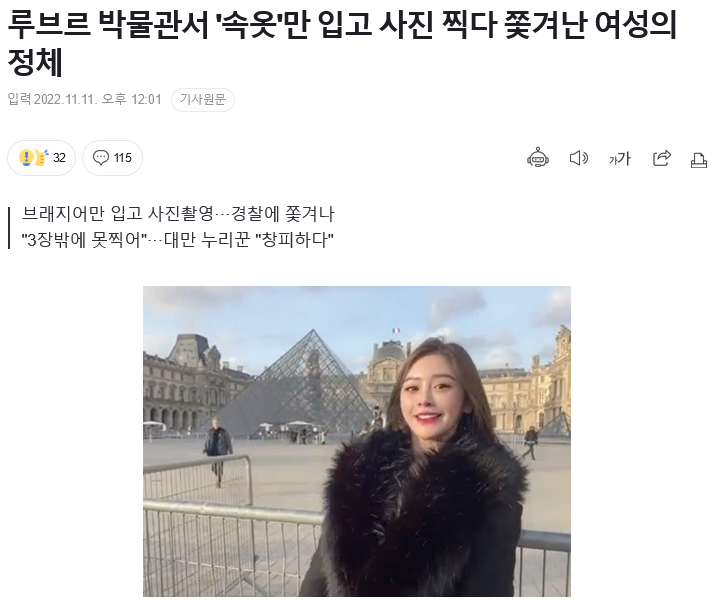Click the subheading starting with 브래지어만 입고

[178, 214]
